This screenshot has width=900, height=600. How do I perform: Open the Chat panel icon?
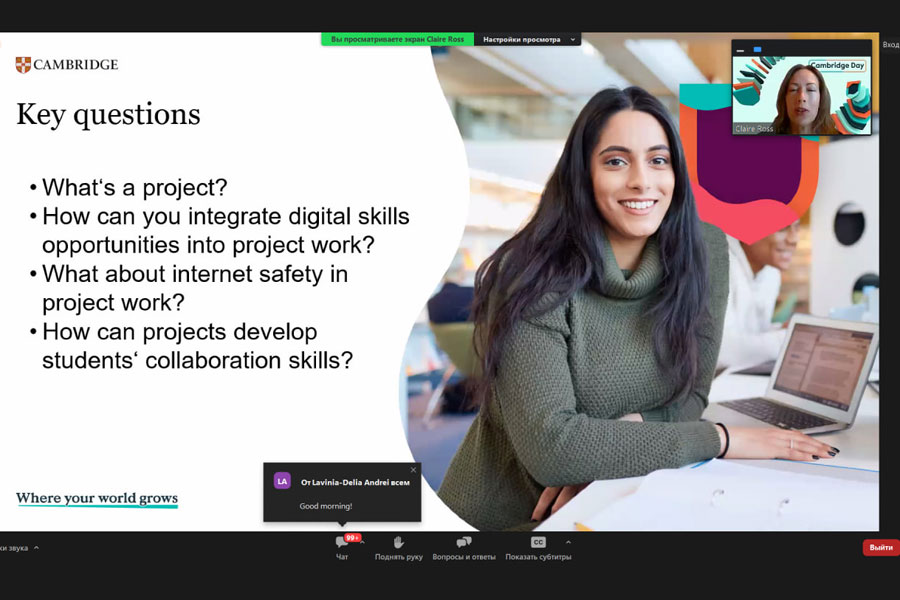coord(342,542)
